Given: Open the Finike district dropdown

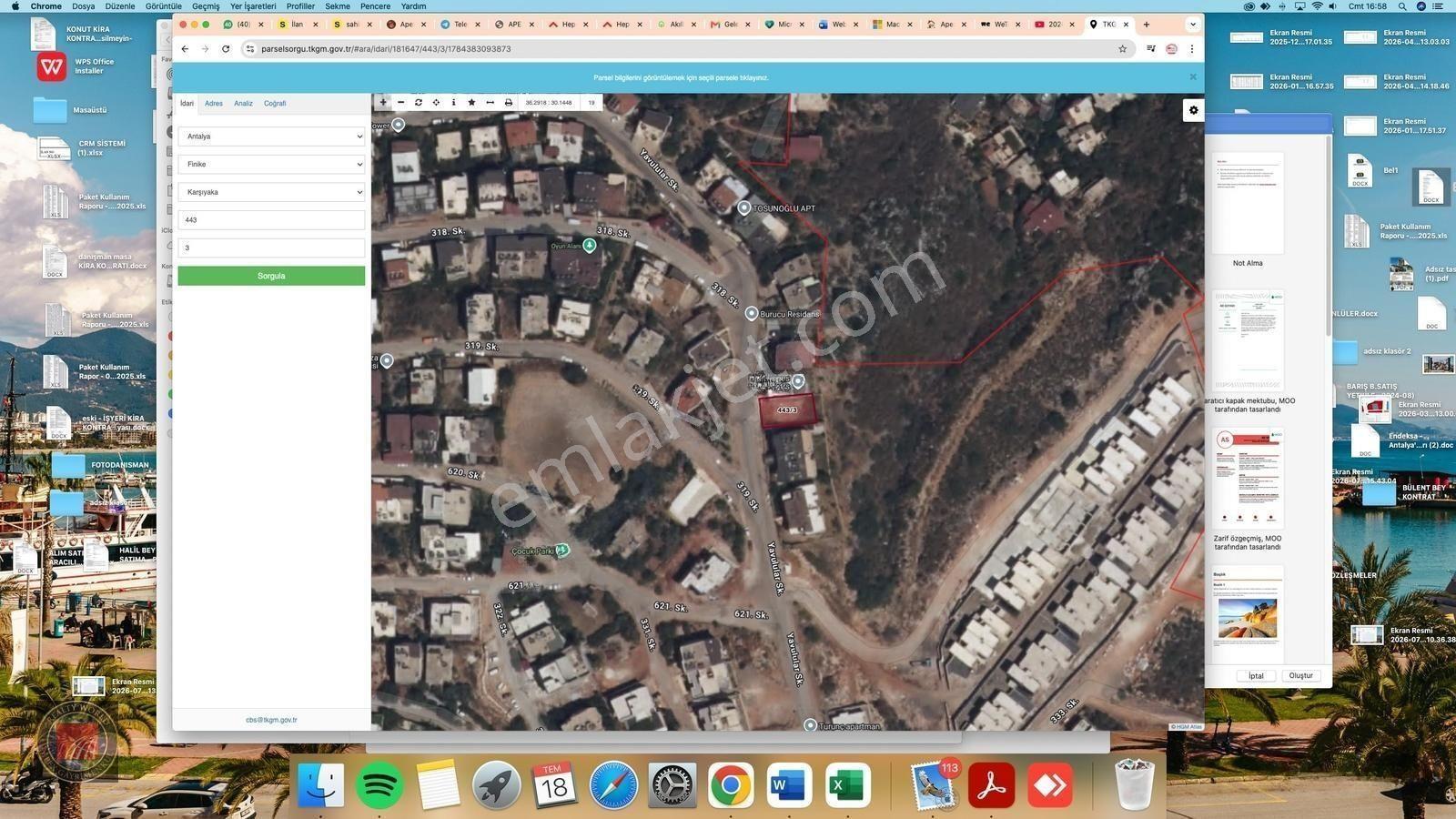Looking at the screenshot, I should 271,165.
